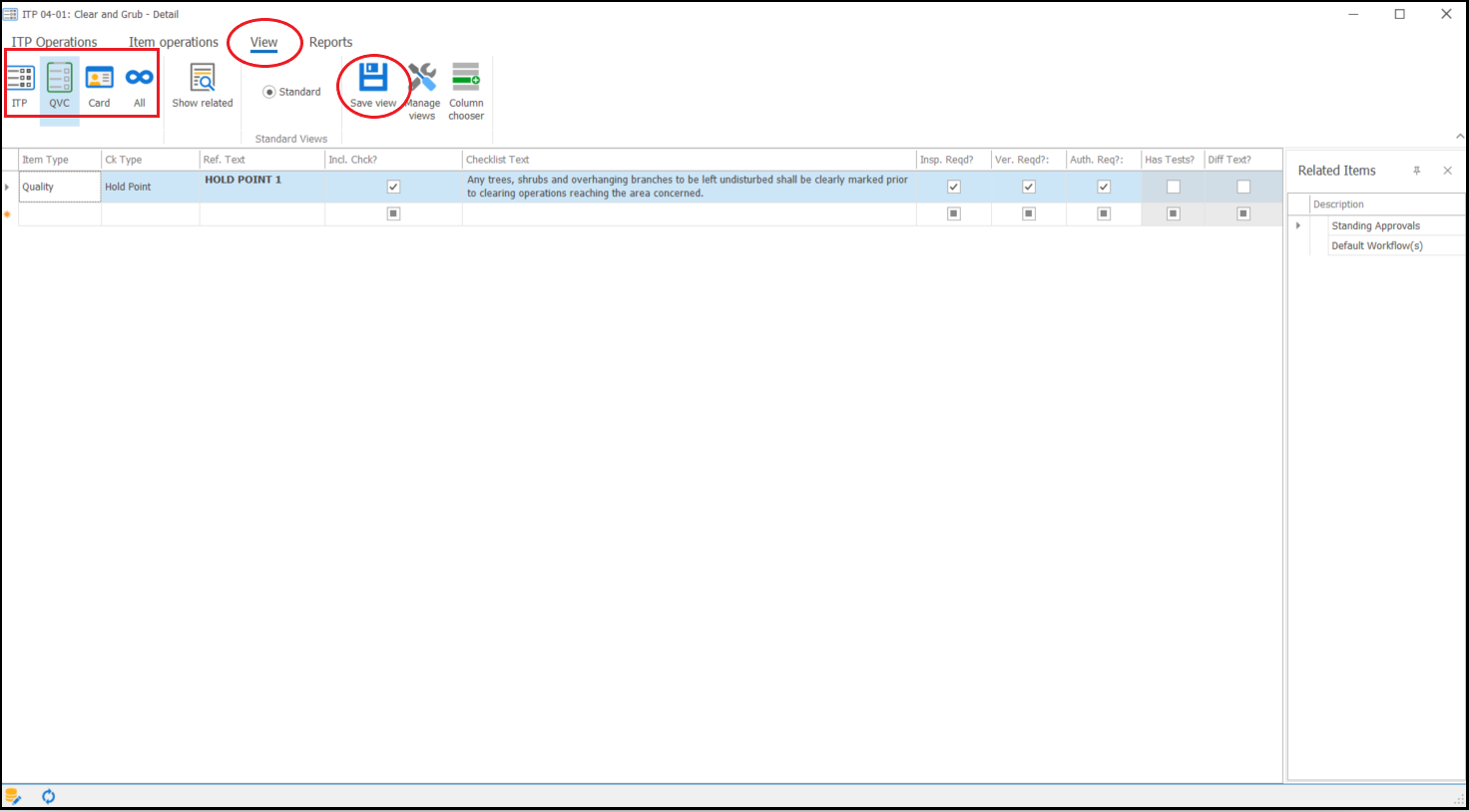1469x812 pixels.
Task: Click the new row Item Type cell
Action: coord(60,213)
